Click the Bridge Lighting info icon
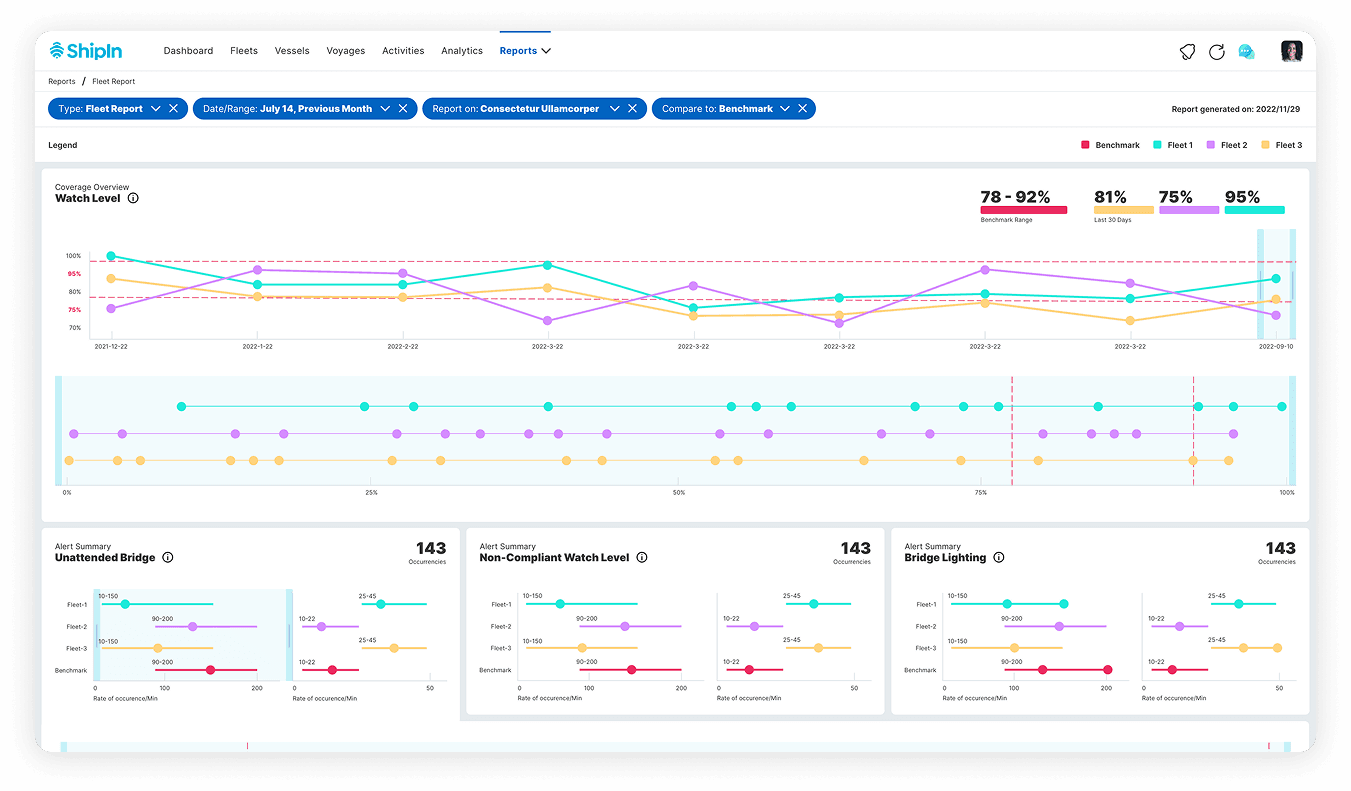This screenshot has height=791, width=1351. (998, 557)
